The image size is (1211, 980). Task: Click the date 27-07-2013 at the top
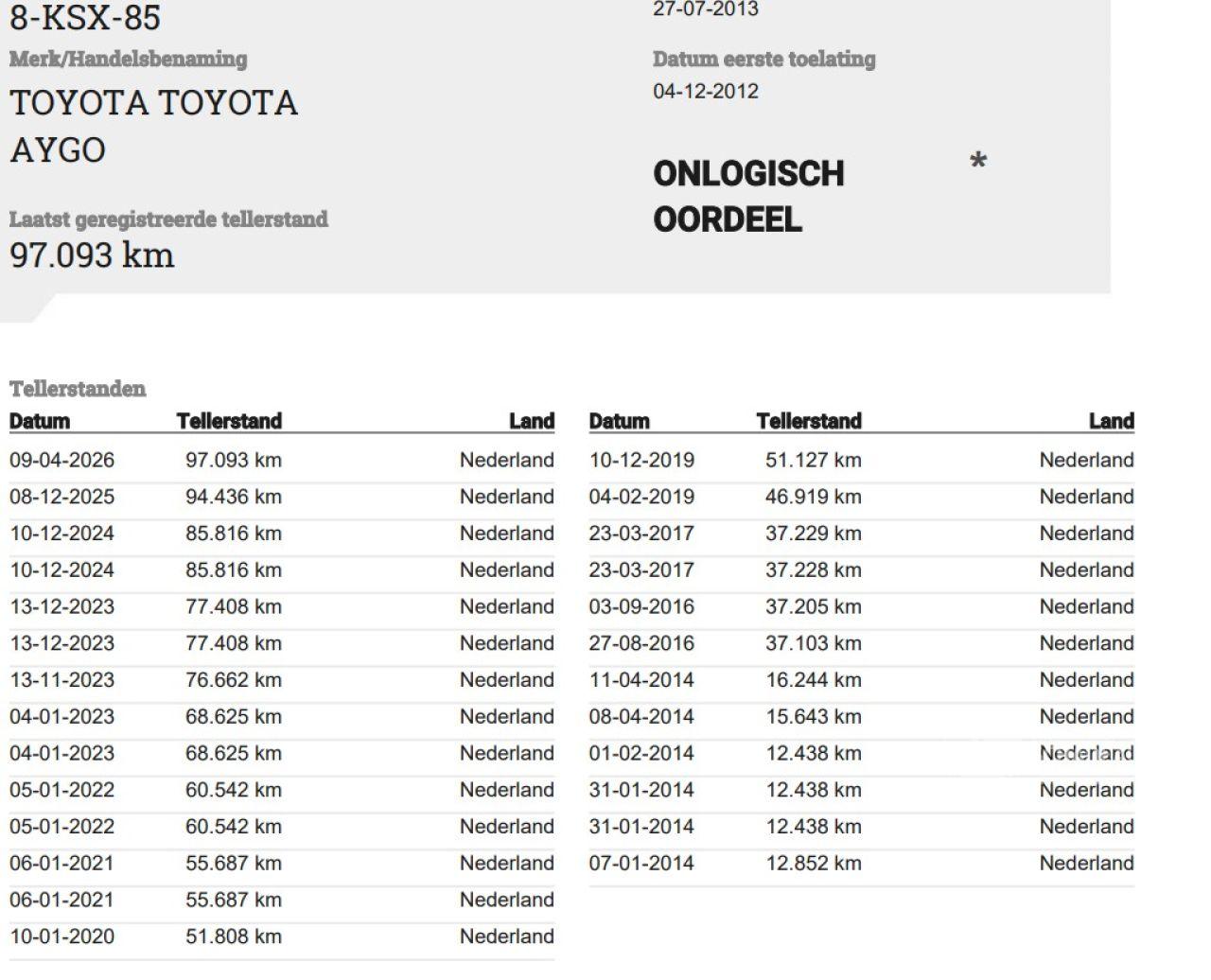[705, 9]
